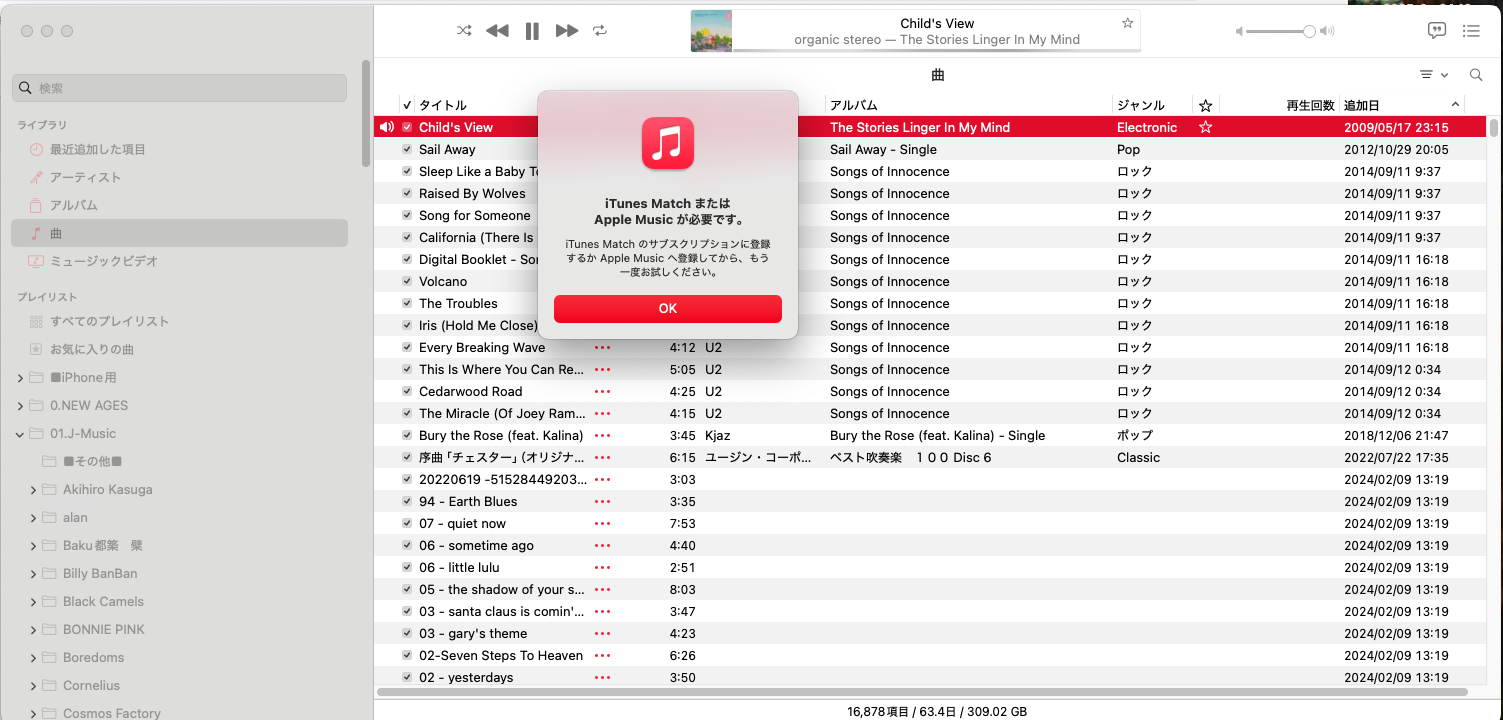Click the playback progress bar
The width and height of the screenshot is (1503, 720).
936,49
